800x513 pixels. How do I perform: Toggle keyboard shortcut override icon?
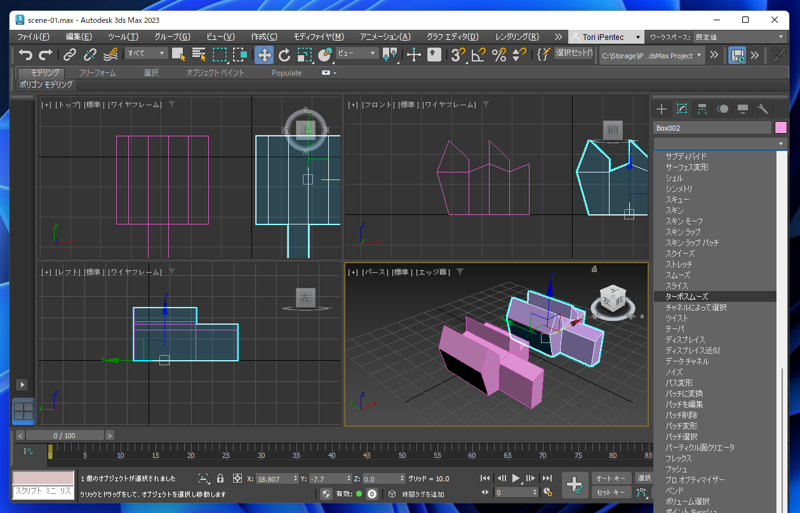click(434, 55)
